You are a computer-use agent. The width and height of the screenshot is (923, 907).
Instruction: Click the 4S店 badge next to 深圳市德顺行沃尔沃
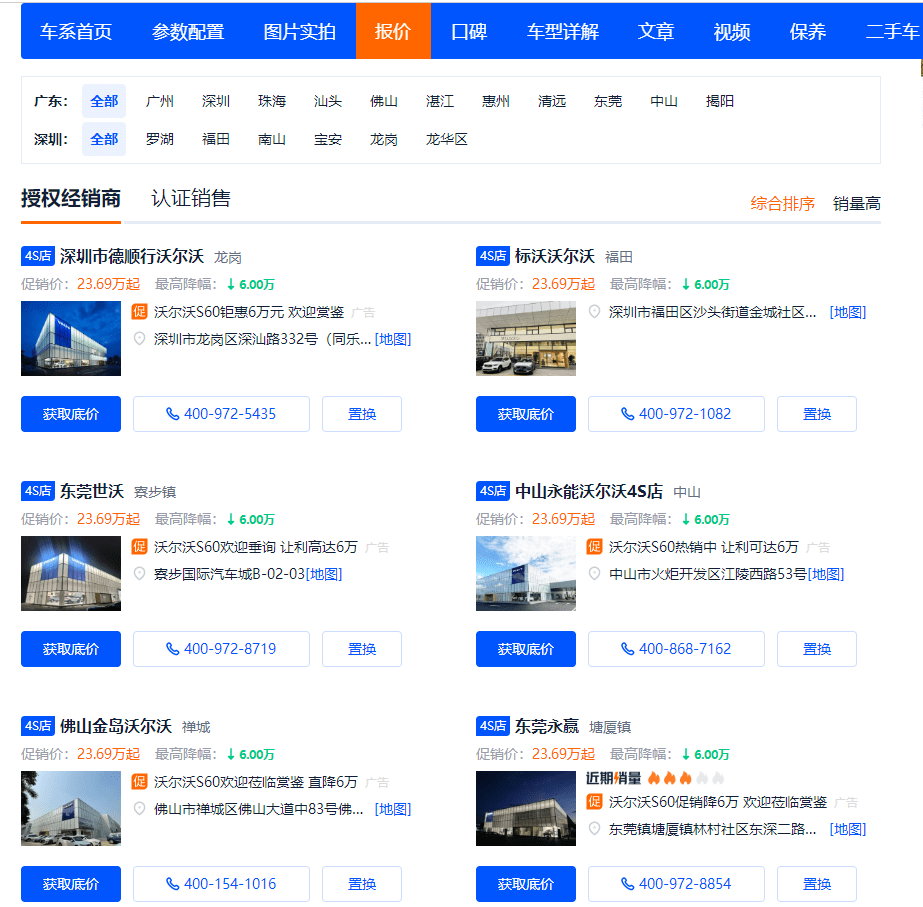click(x=38, y=255)
